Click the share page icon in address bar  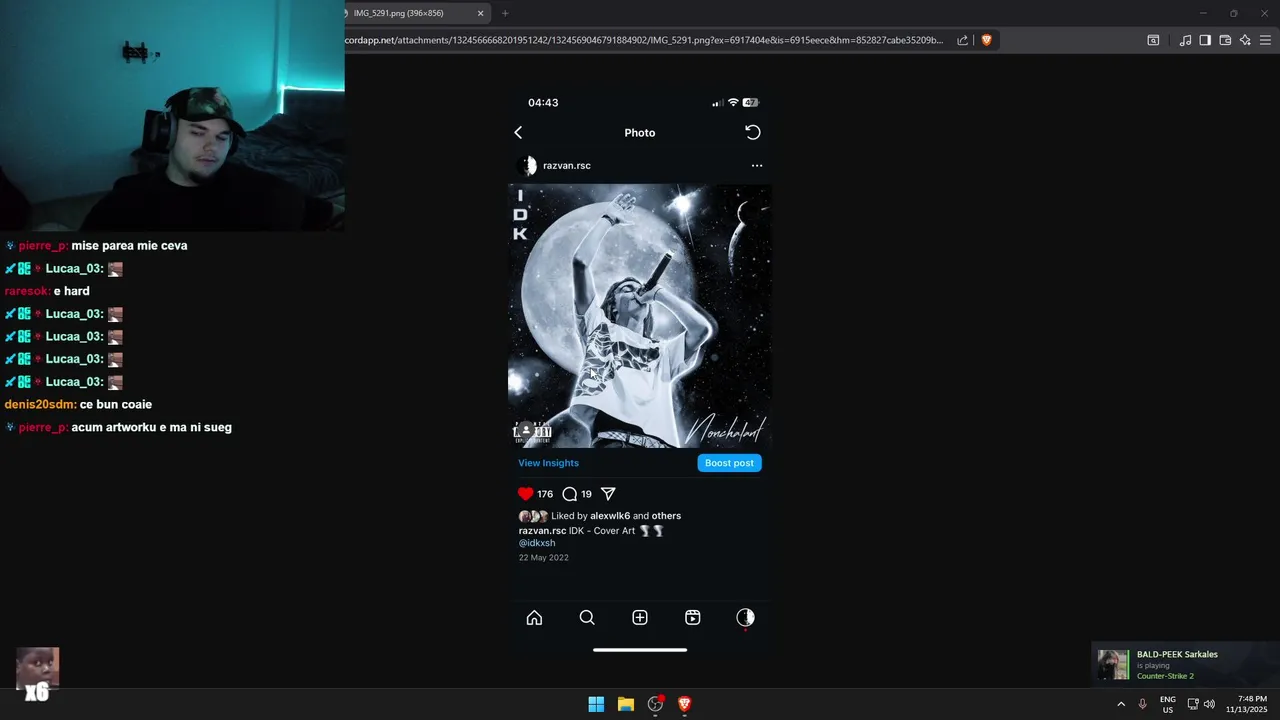(x=962, y=40)
